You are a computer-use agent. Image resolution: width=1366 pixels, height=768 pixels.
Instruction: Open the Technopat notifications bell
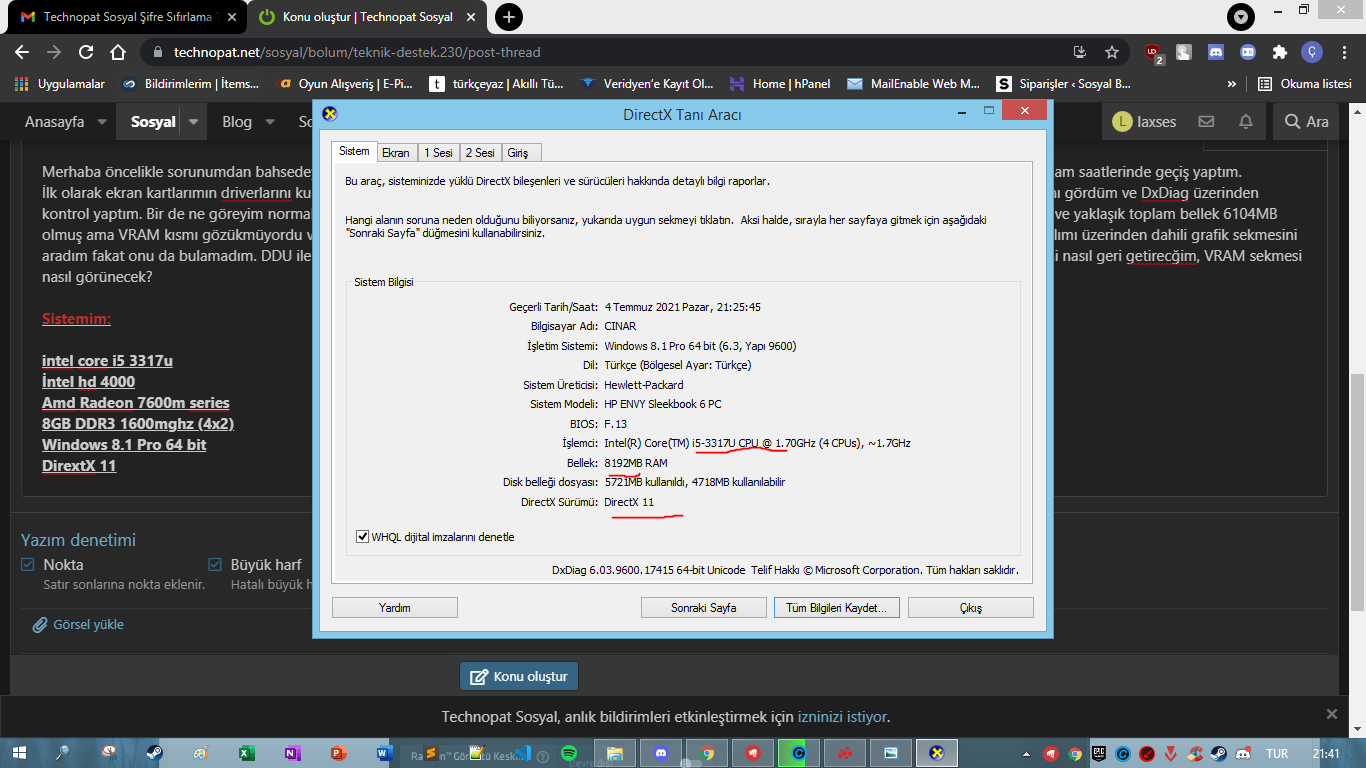coord(1246,122)
